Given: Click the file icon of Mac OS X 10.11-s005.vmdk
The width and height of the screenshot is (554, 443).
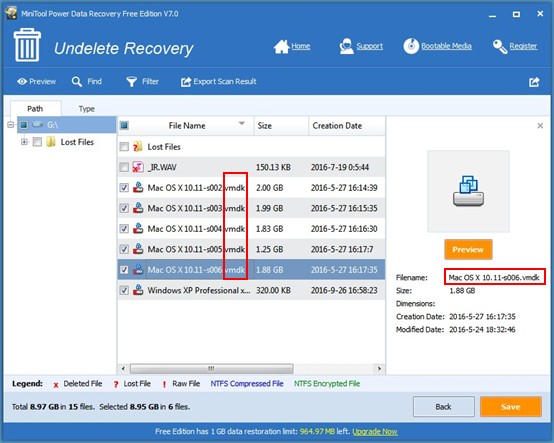Looking at the screenshot, I should (x=138, y=249).
